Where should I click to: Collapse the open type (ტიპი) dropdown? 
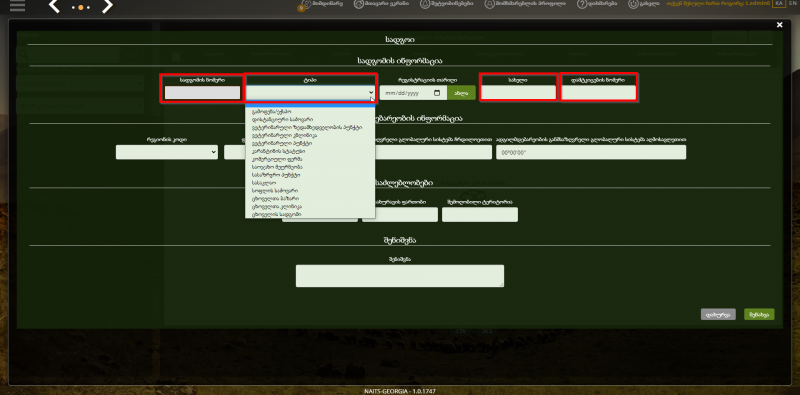310,92
